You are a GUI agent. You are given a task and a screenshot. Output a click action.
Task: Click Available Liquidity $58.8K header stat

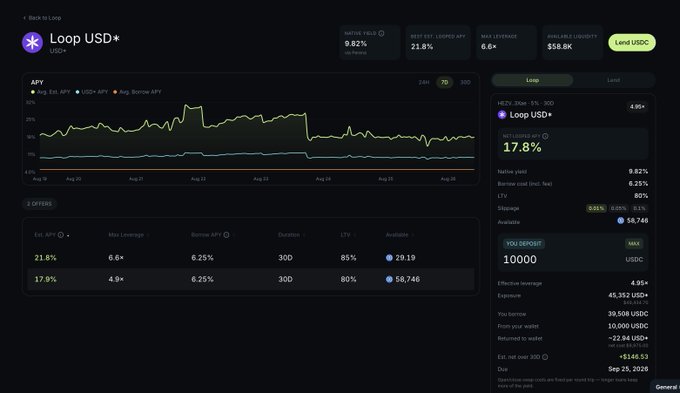click(x=572, y=43)
